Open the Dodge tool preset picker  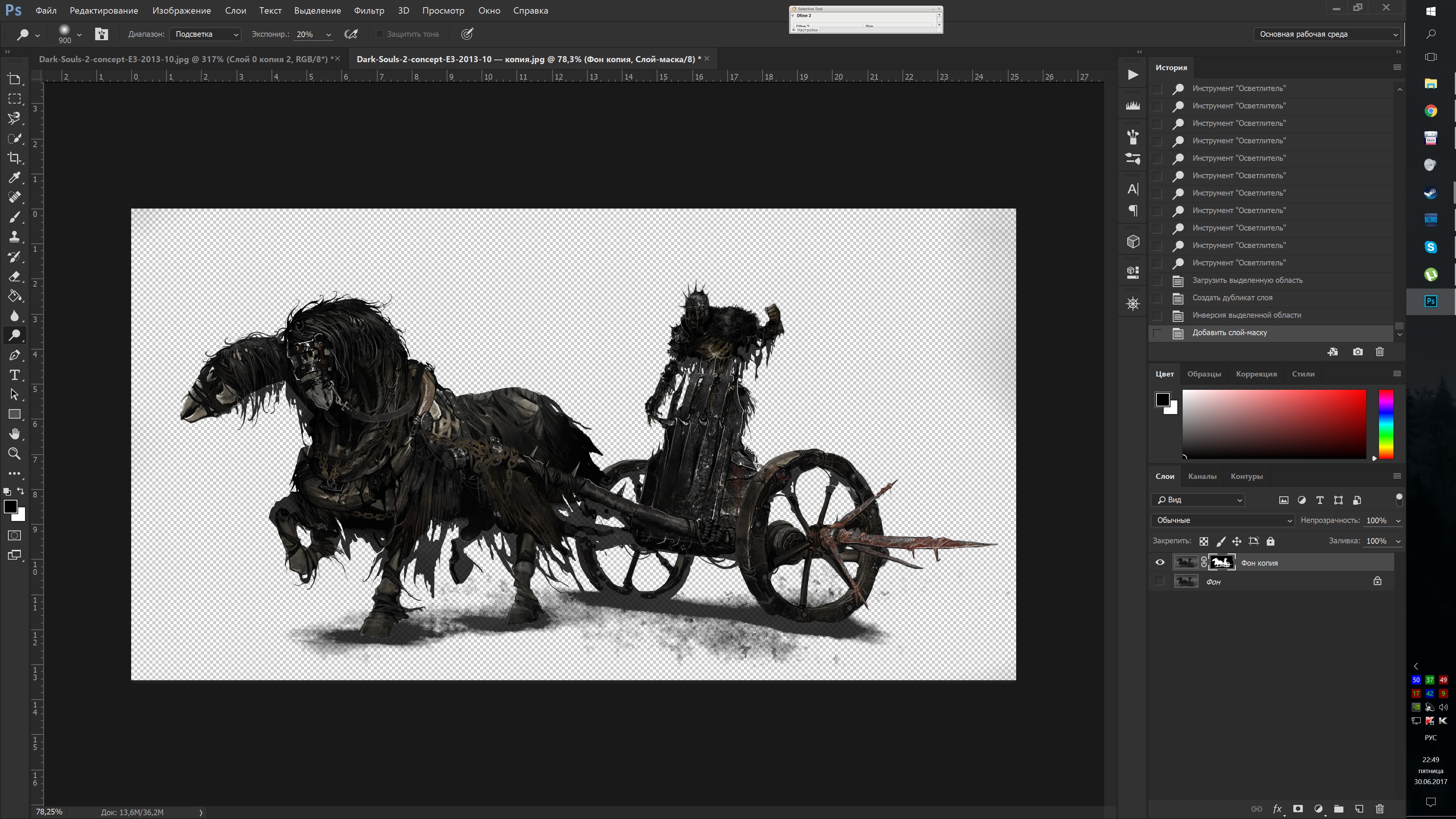click(27, 35)
